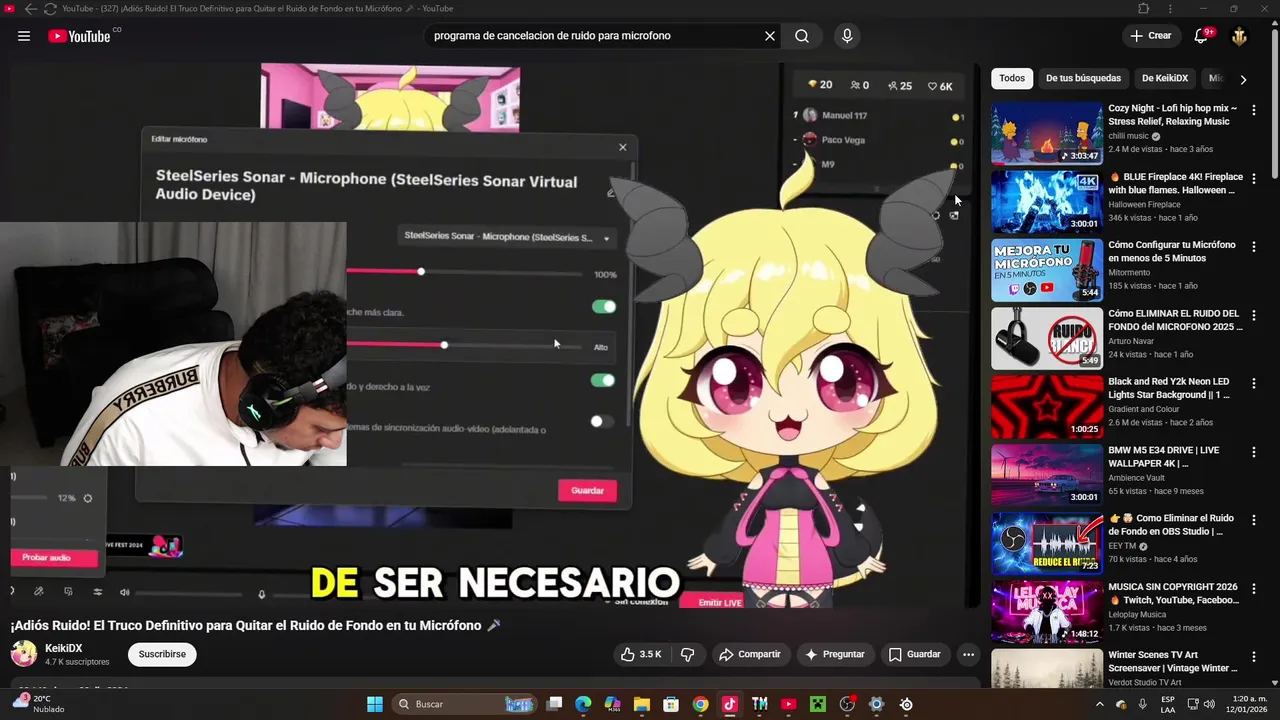Open Task View on the taskbar

tap(555, 704)
